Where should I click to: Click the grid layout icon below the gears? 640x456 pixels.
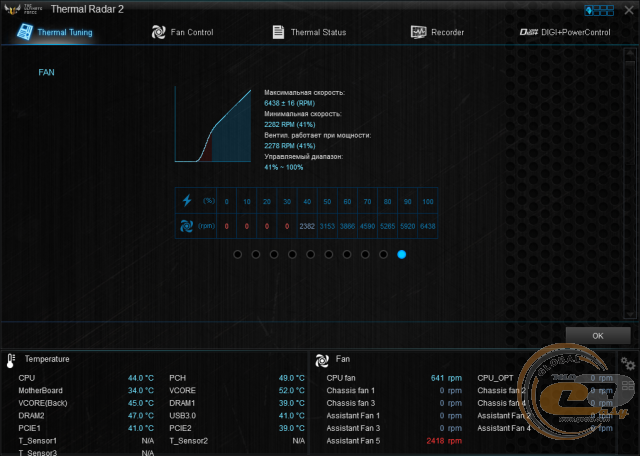[x=628, y=386]
